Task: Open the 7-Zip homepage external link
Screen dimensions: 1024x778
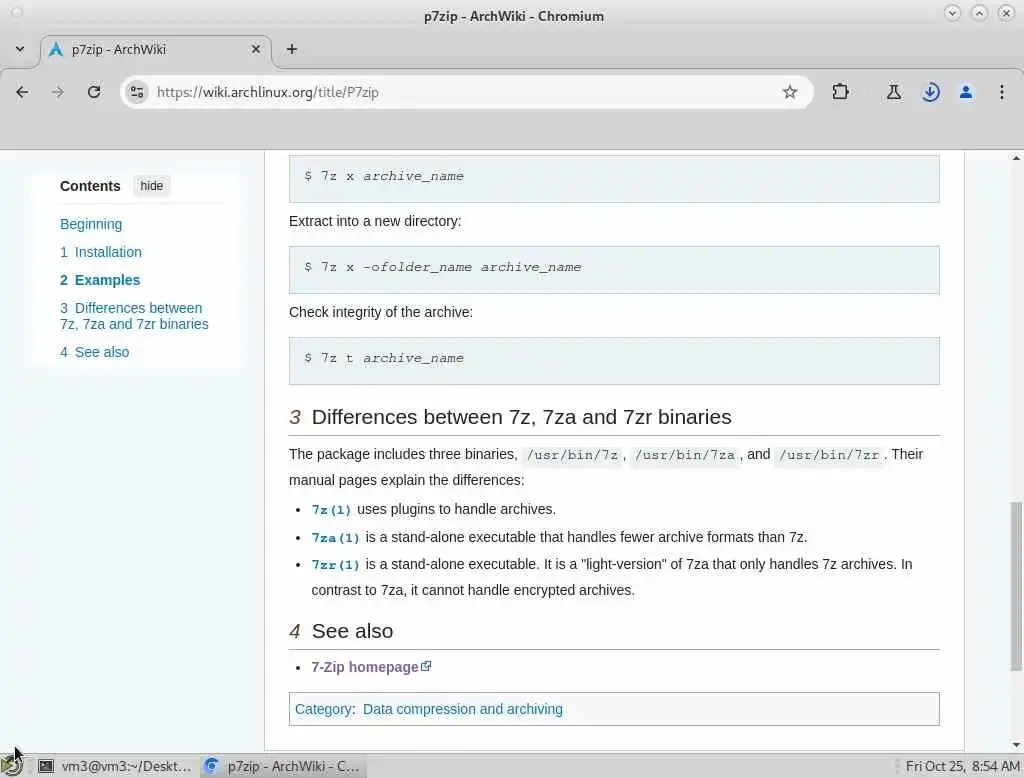Action: [371, 667]
